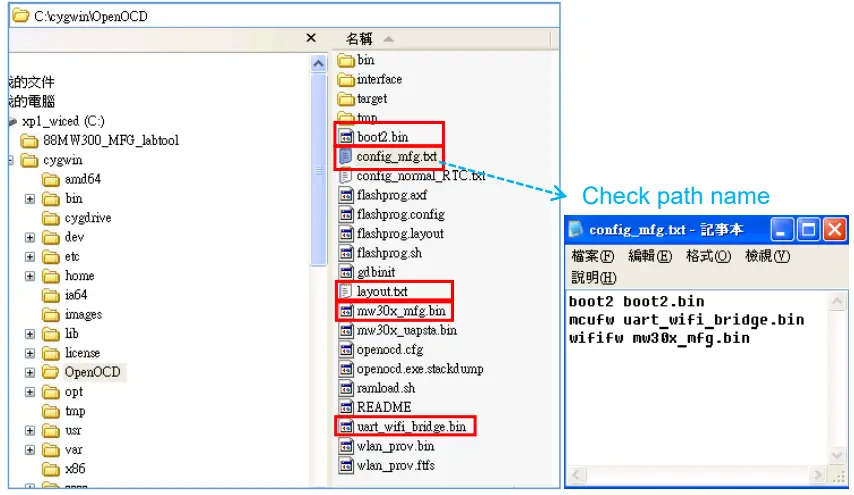The width and height of the screenshot is (854, 495).
Task: Click the wlan_prov.ftfs file icon
Action: pyautogui.click(x=346, y=466)
